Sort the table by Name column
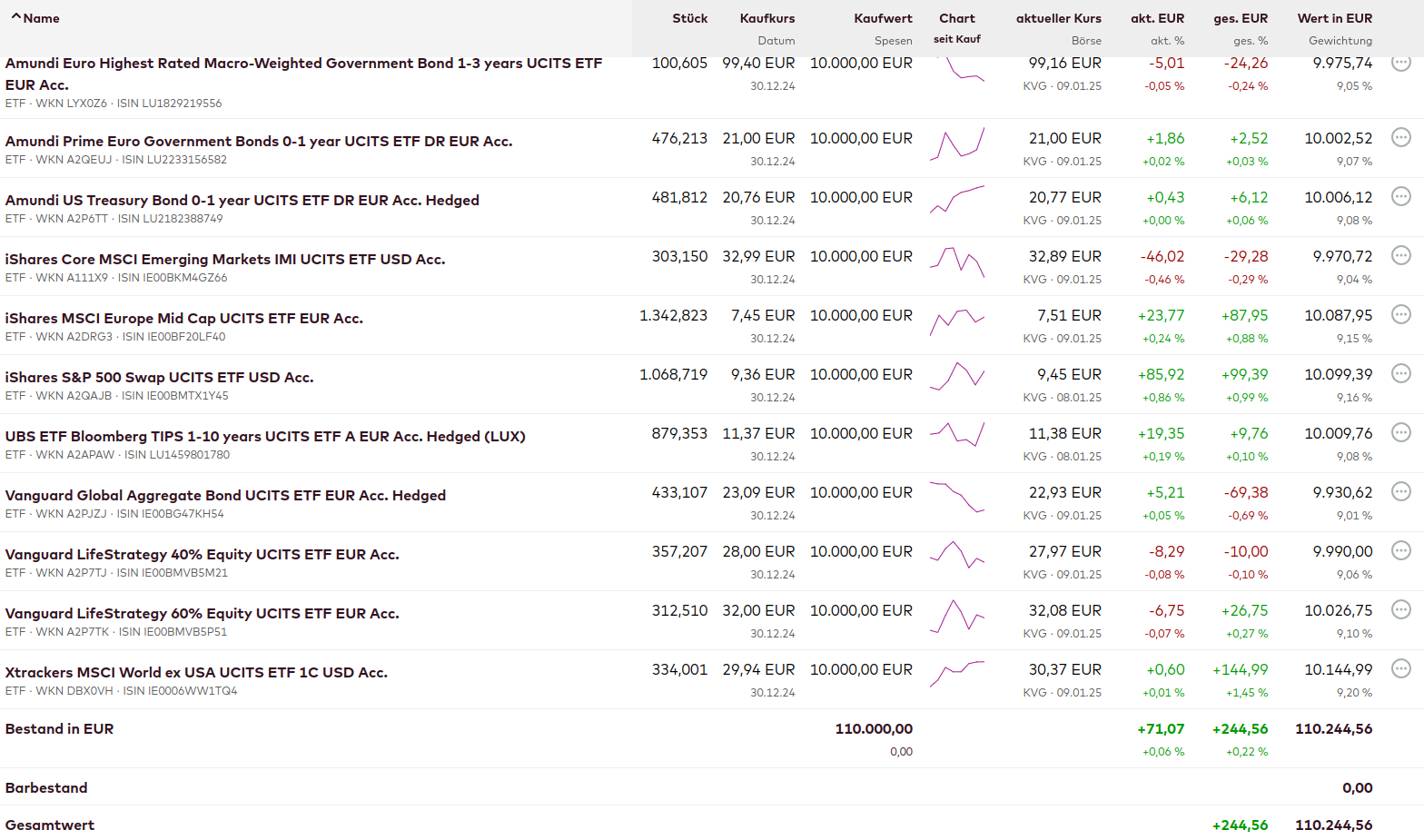1424x840 pixels. 41,18
